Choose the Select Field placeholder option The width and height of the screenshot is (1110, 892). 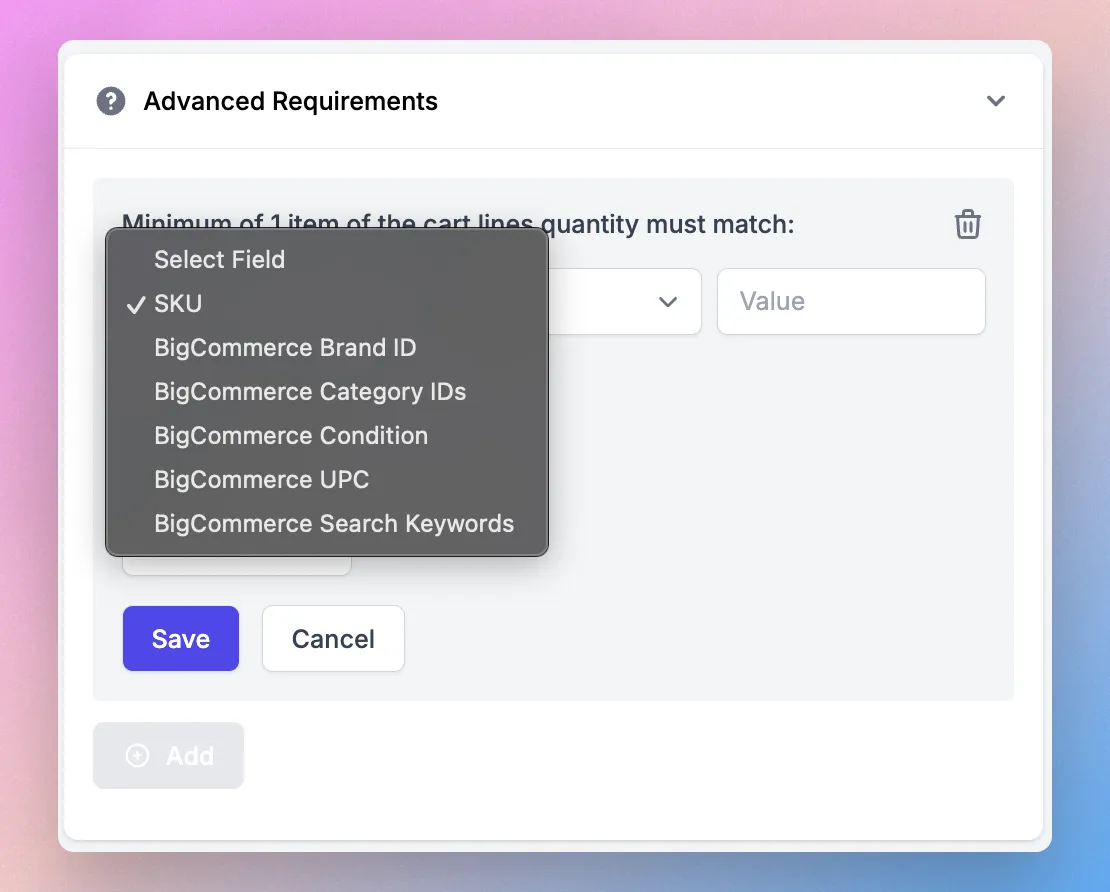(327, 260)
